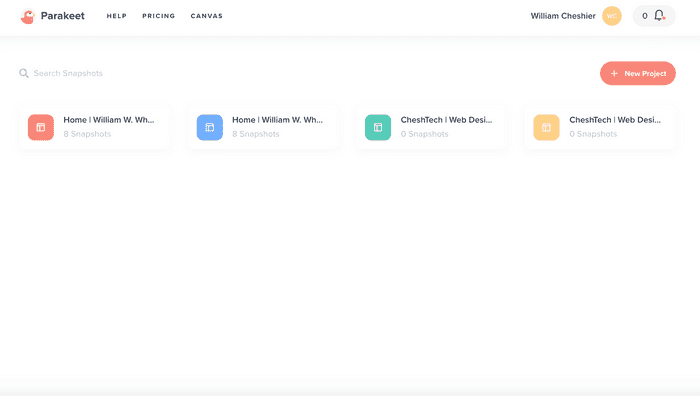700x396 pixels.
Task: Focus the Search Snapshots field
Action: [x=68, y=73]
